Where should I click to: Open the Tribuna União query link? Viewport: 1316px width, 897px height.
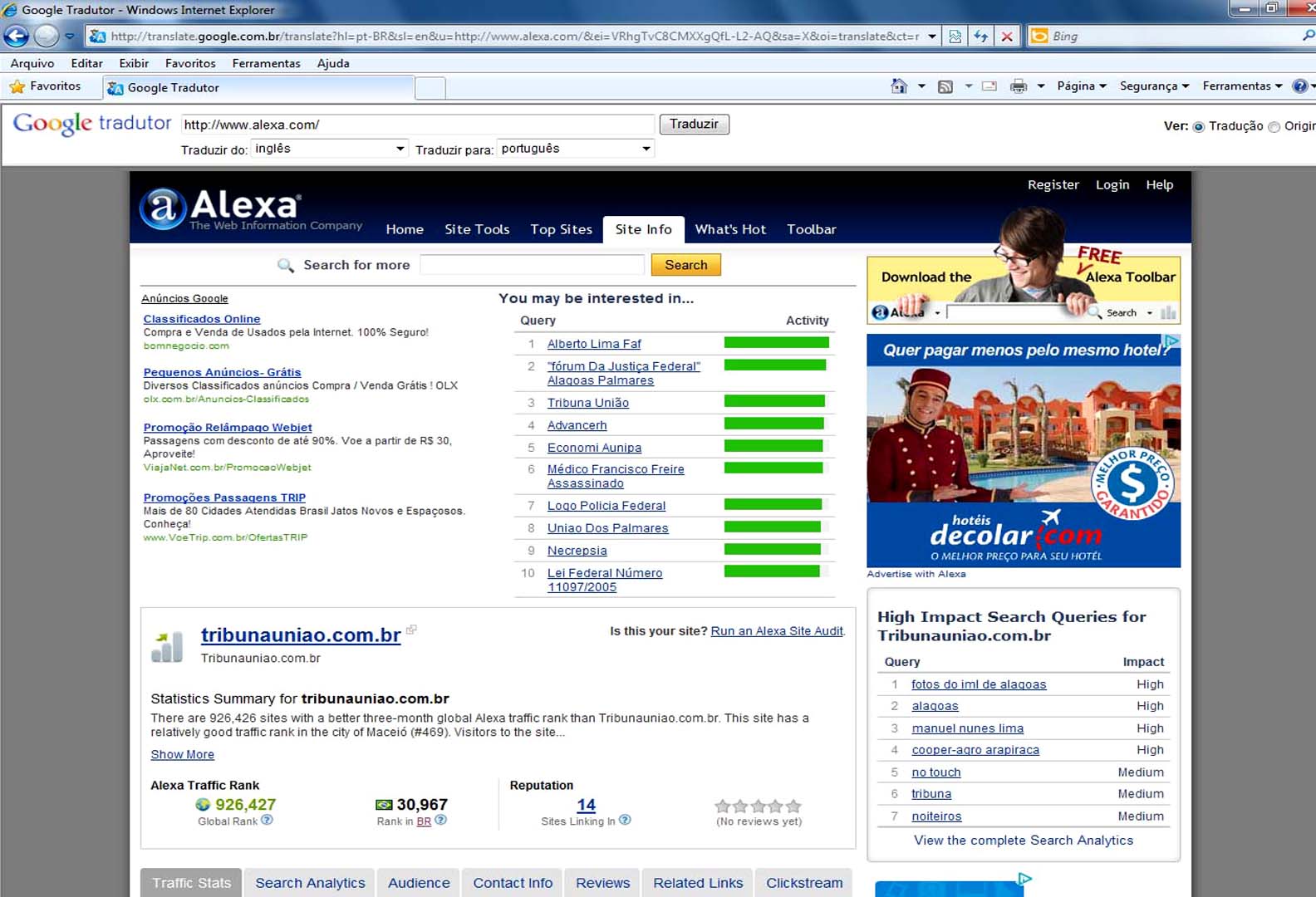click(x=587, y=403)
